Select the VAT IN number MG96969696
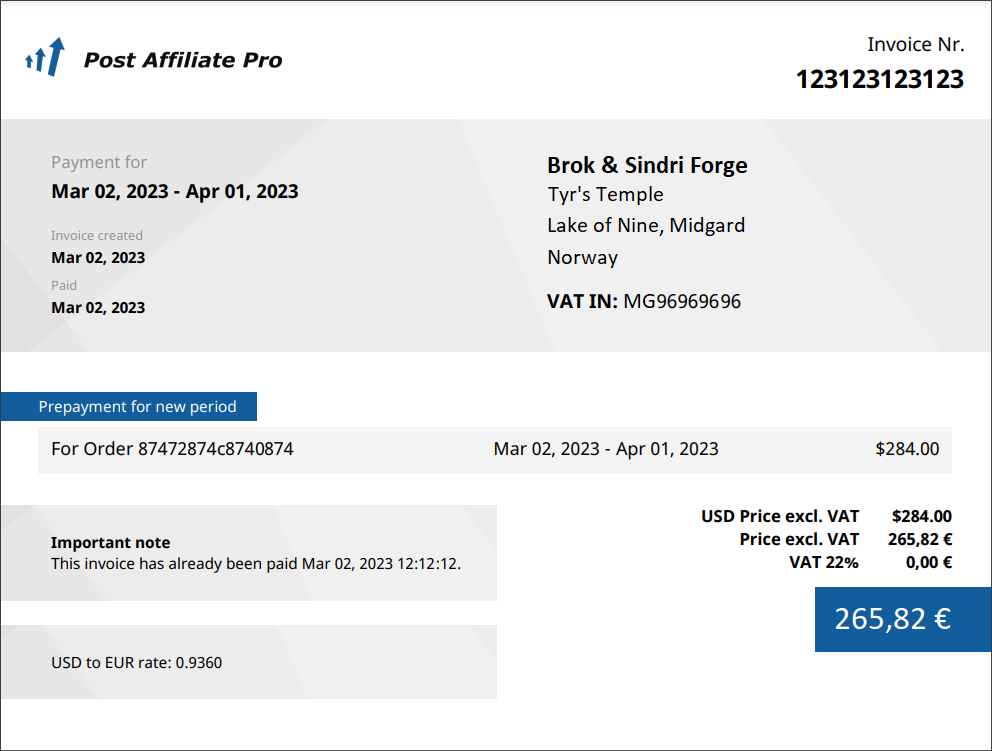The height and width of the screenshot is (751, 992). pos(682,301)
